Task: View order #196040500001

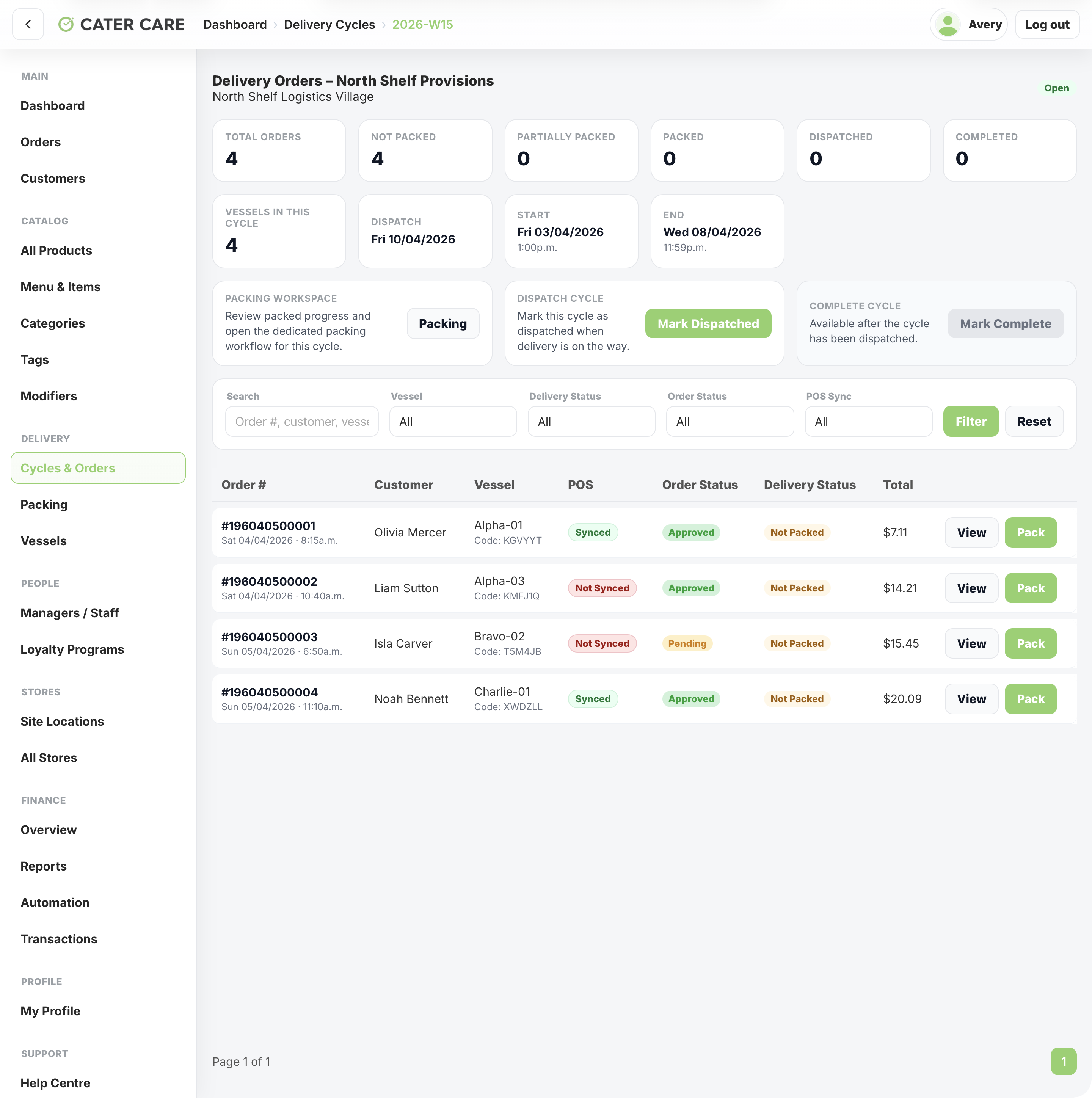Action: point(971,533)
